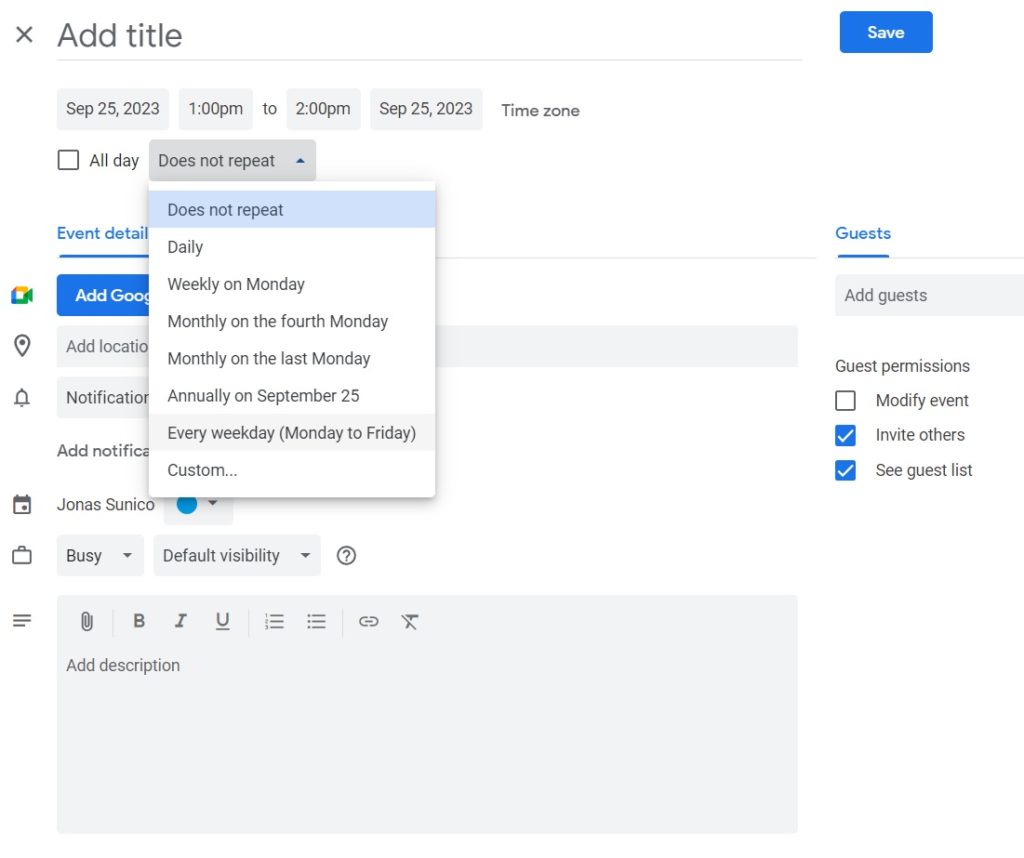Uncheck the Invite others permission
The width and height of the screenshot is (1024, 858).
(845, 435)
